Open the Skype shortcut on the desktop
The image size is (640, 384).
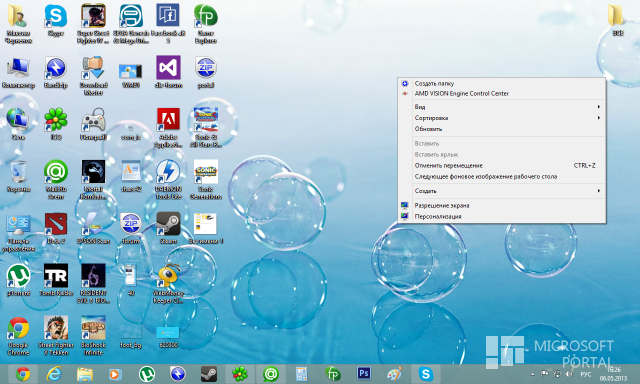click(56, 20)
